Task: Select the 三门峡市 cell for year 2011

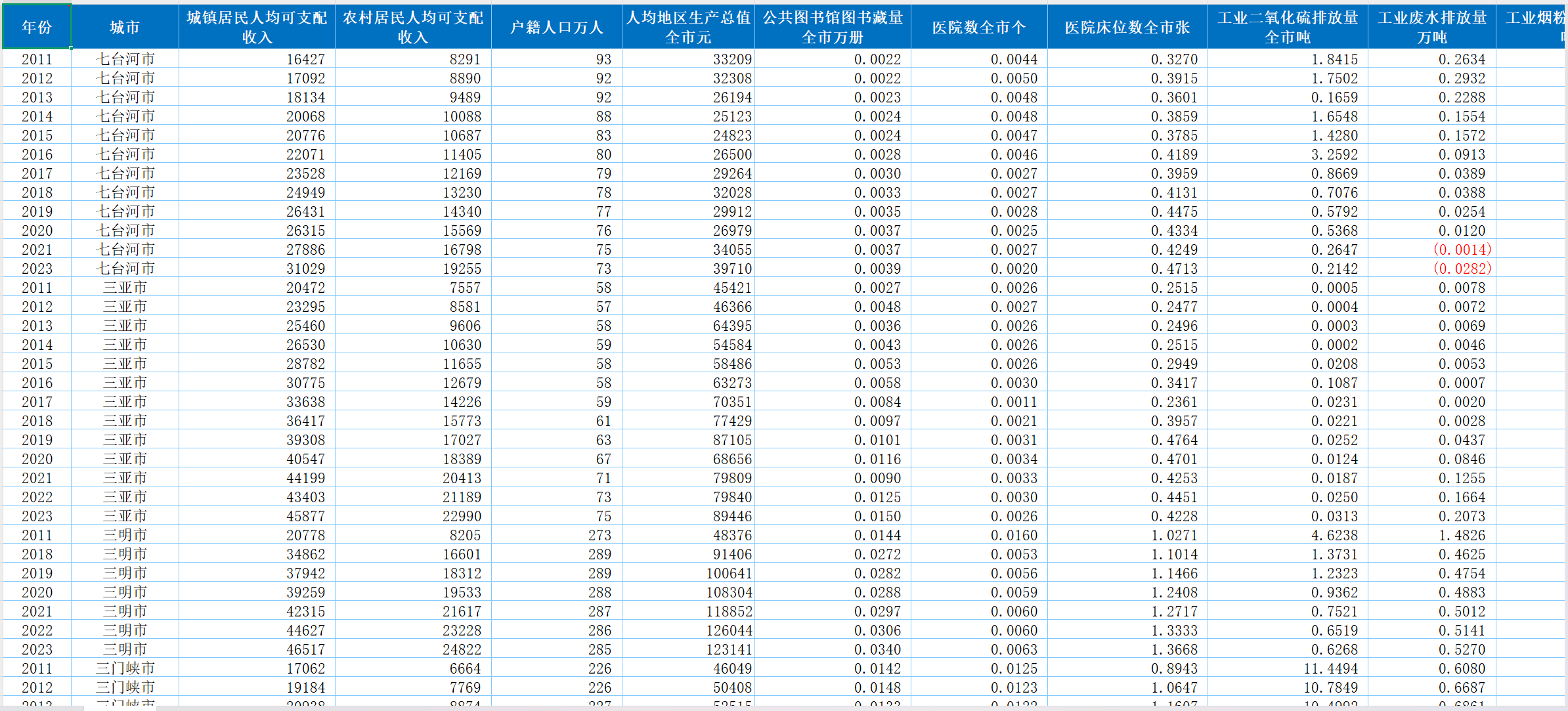Action: [x=125, y=668]
